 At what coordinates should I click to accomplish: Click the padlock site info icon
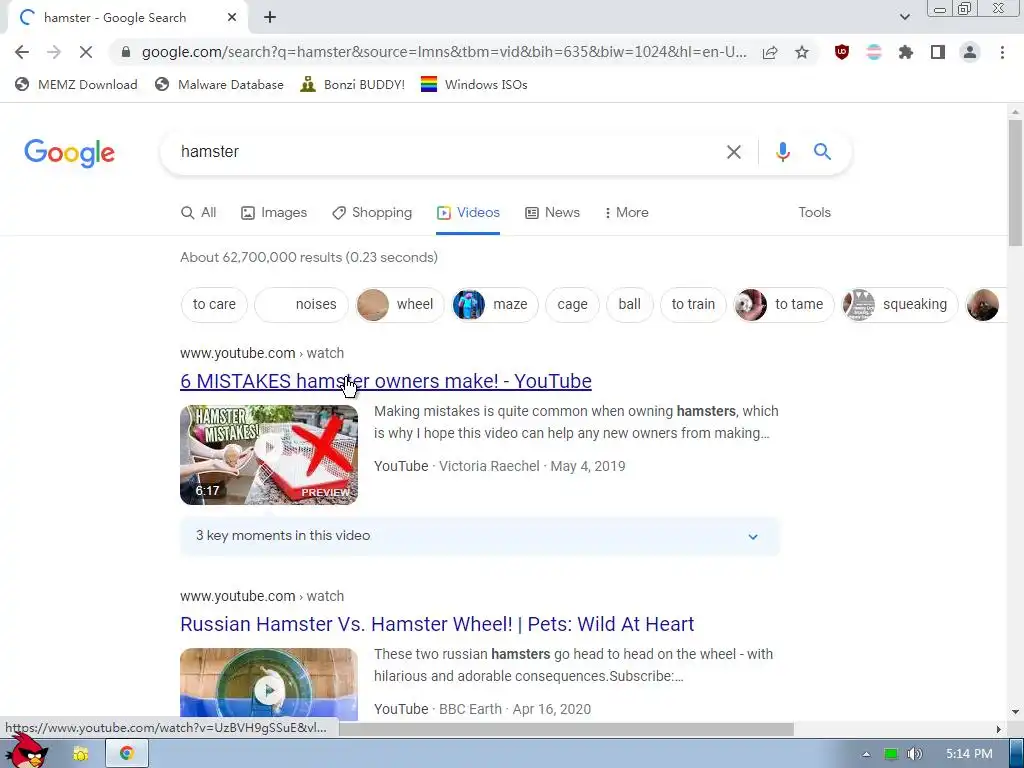pos(126,52)
